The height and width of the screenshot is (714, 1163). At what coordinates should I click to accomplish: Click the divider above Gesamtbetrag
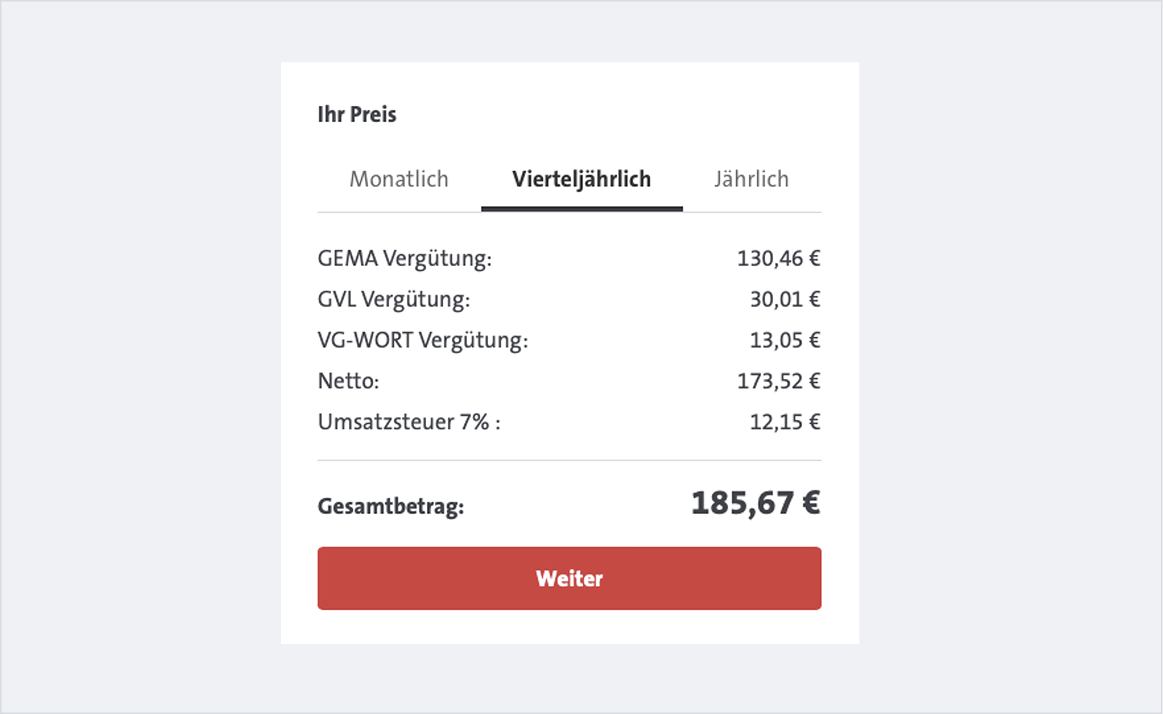569,460
